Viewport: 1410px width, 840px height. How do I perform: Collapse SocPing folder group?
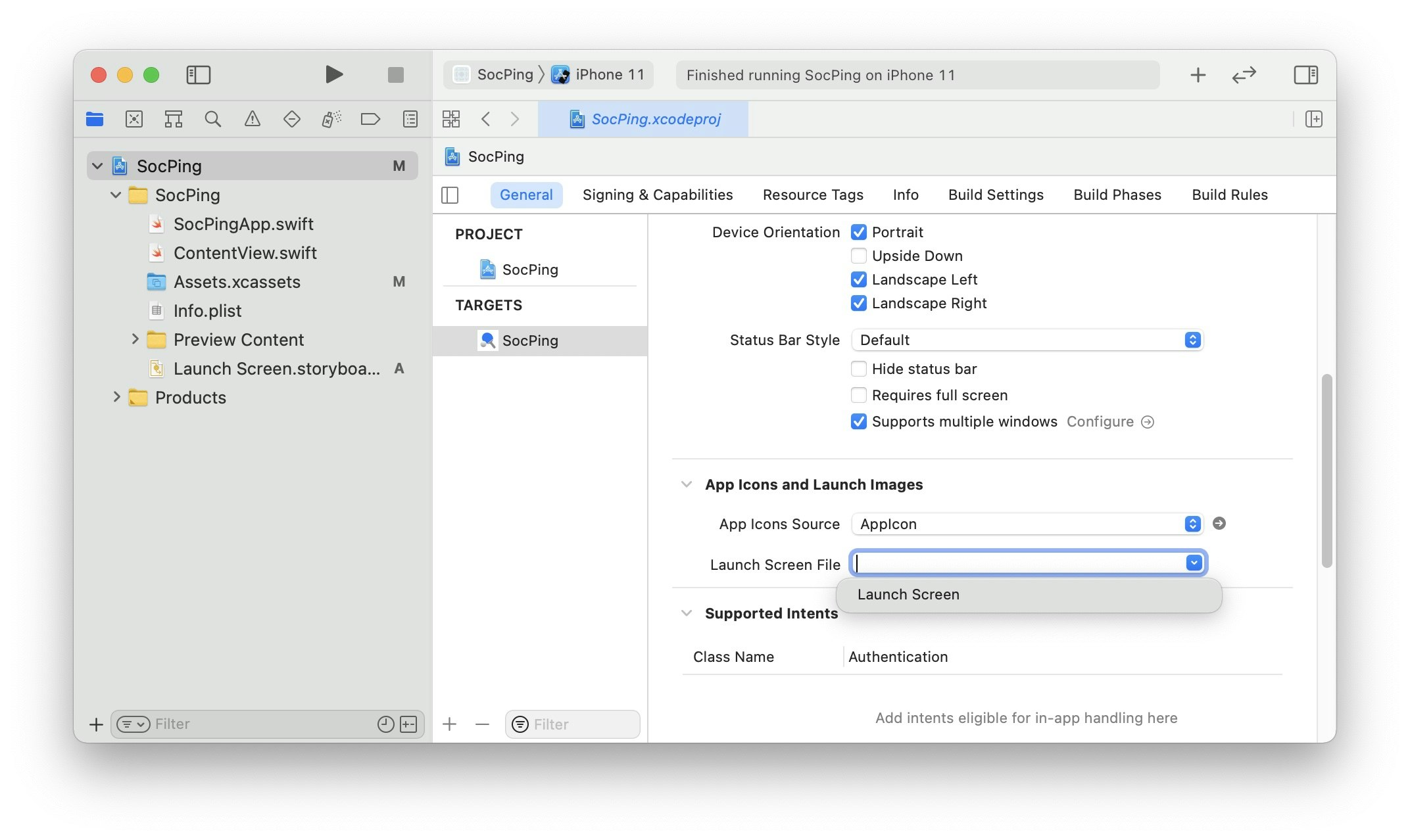[x=116, y=195]
